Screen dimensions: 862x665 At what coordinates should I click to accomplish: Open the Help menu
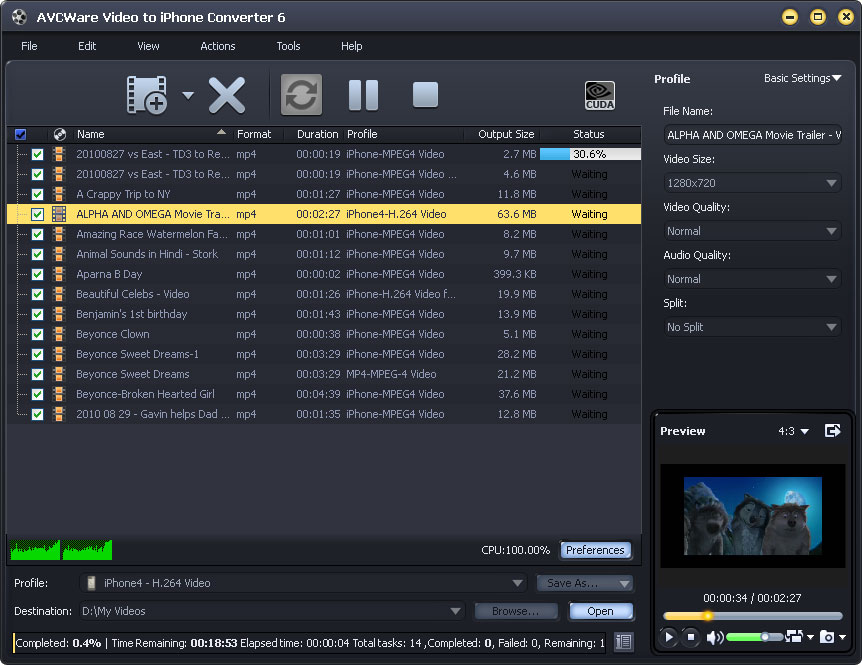coord(351,46)
